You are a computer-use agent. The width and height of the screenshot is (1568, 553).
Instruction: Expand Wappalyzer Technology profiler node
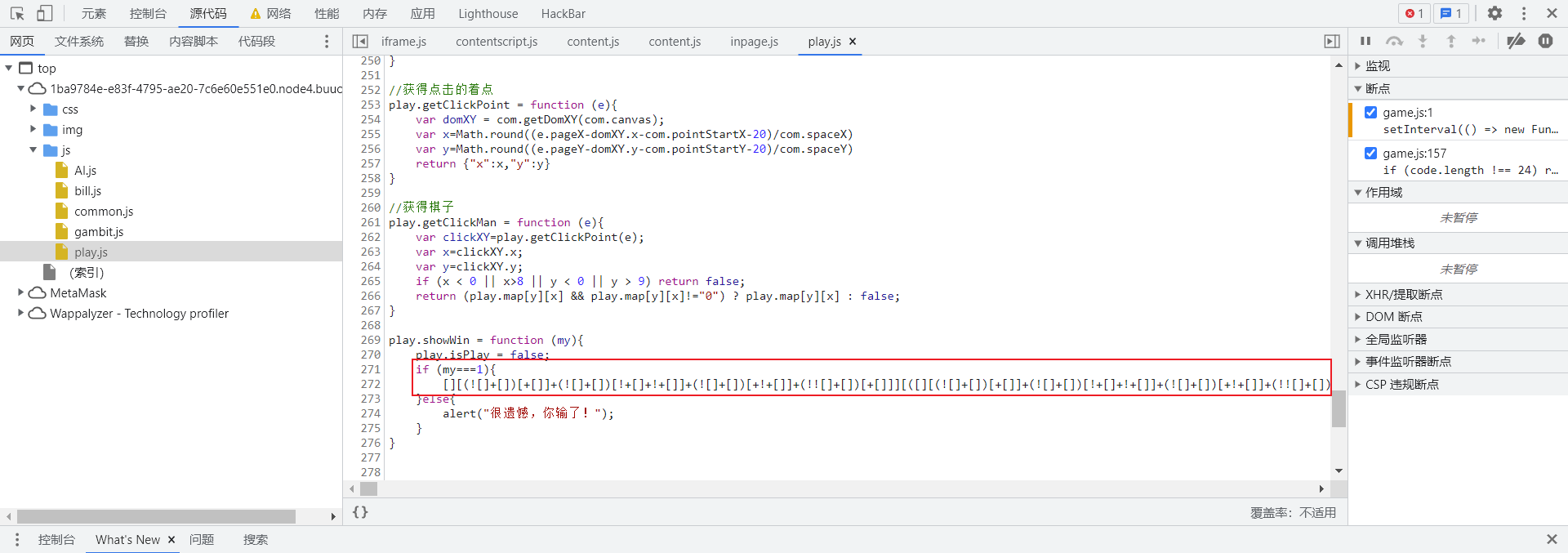click(20, 313)
